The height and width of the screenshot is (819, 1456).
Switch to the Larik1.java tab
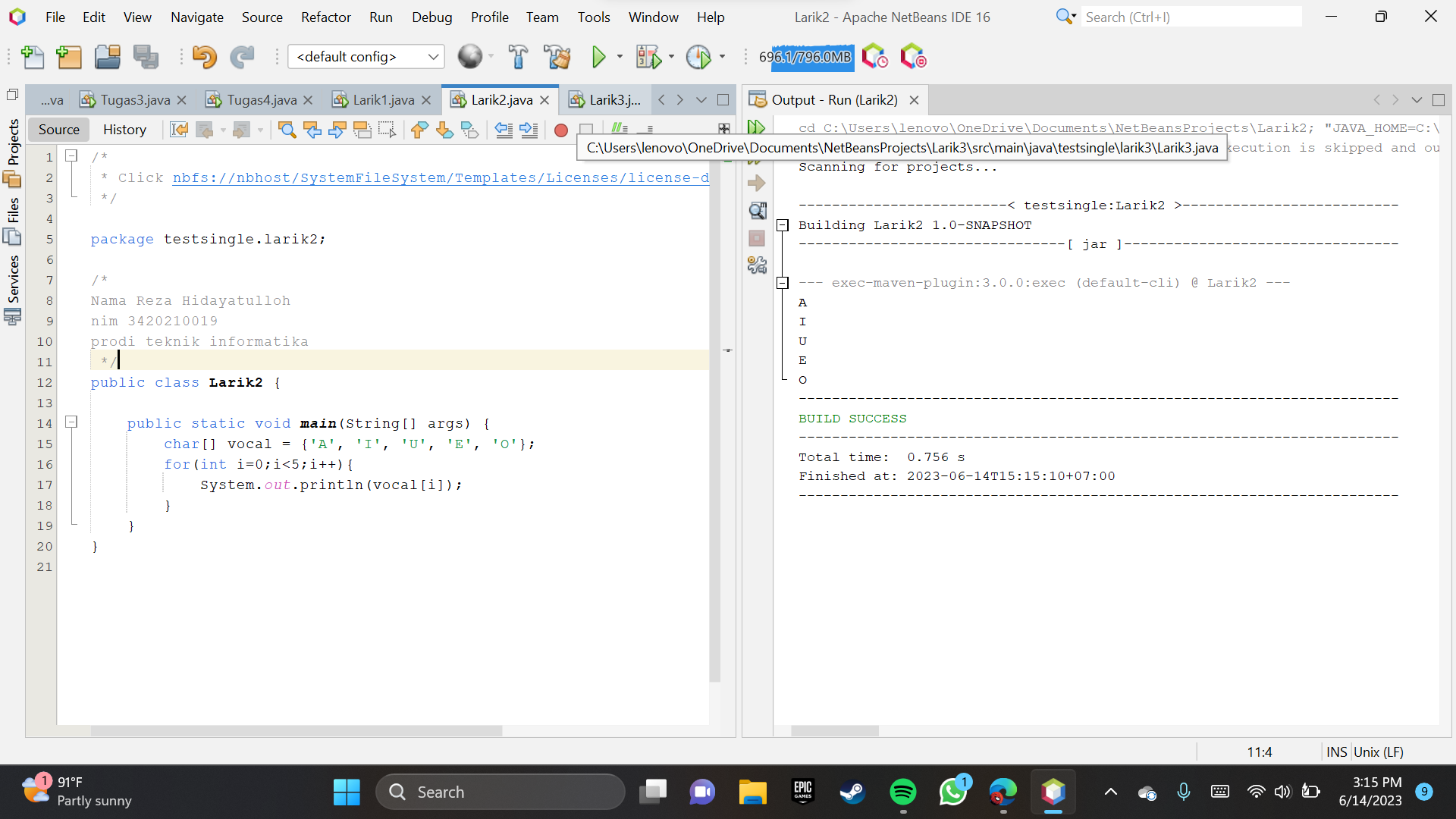pos(383,100)
